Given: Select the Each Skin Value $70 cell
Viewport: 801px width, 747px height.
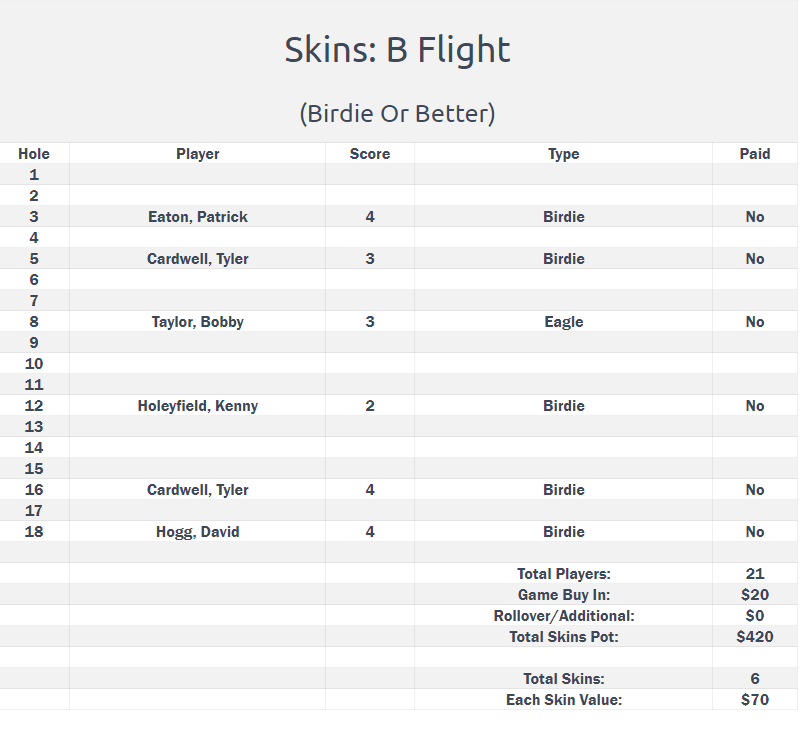Looking at the screenshot, I should [x=754, y=700].
